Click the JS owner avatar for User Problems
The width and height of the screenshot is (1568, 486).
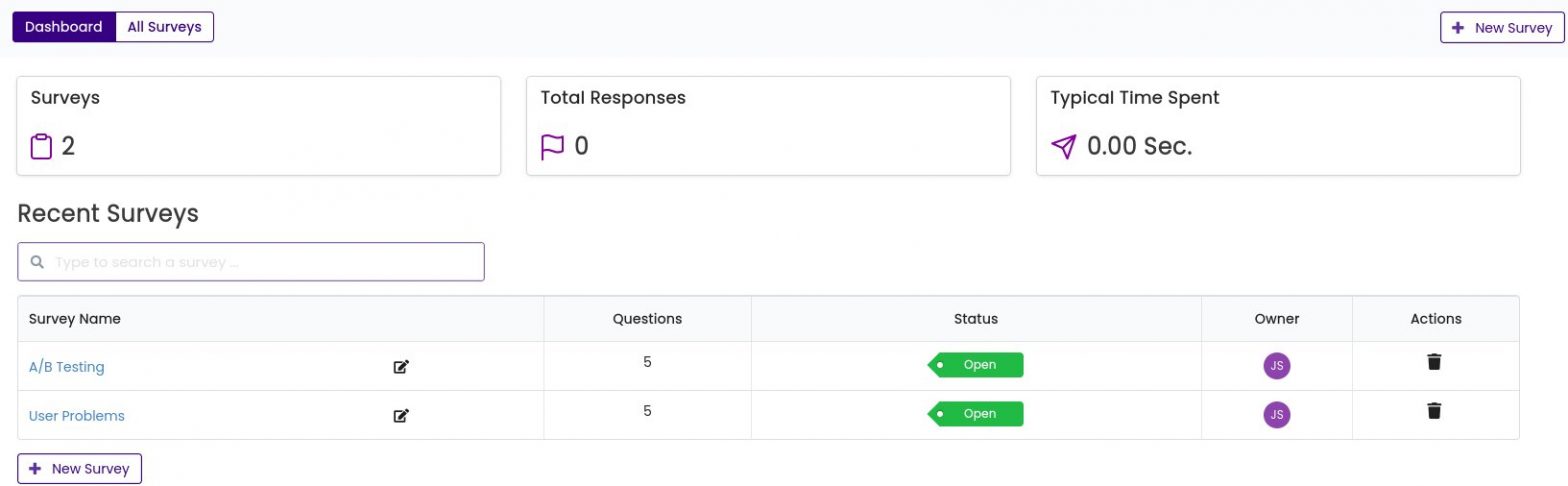pyautogui.click(x=1276, y=415)
